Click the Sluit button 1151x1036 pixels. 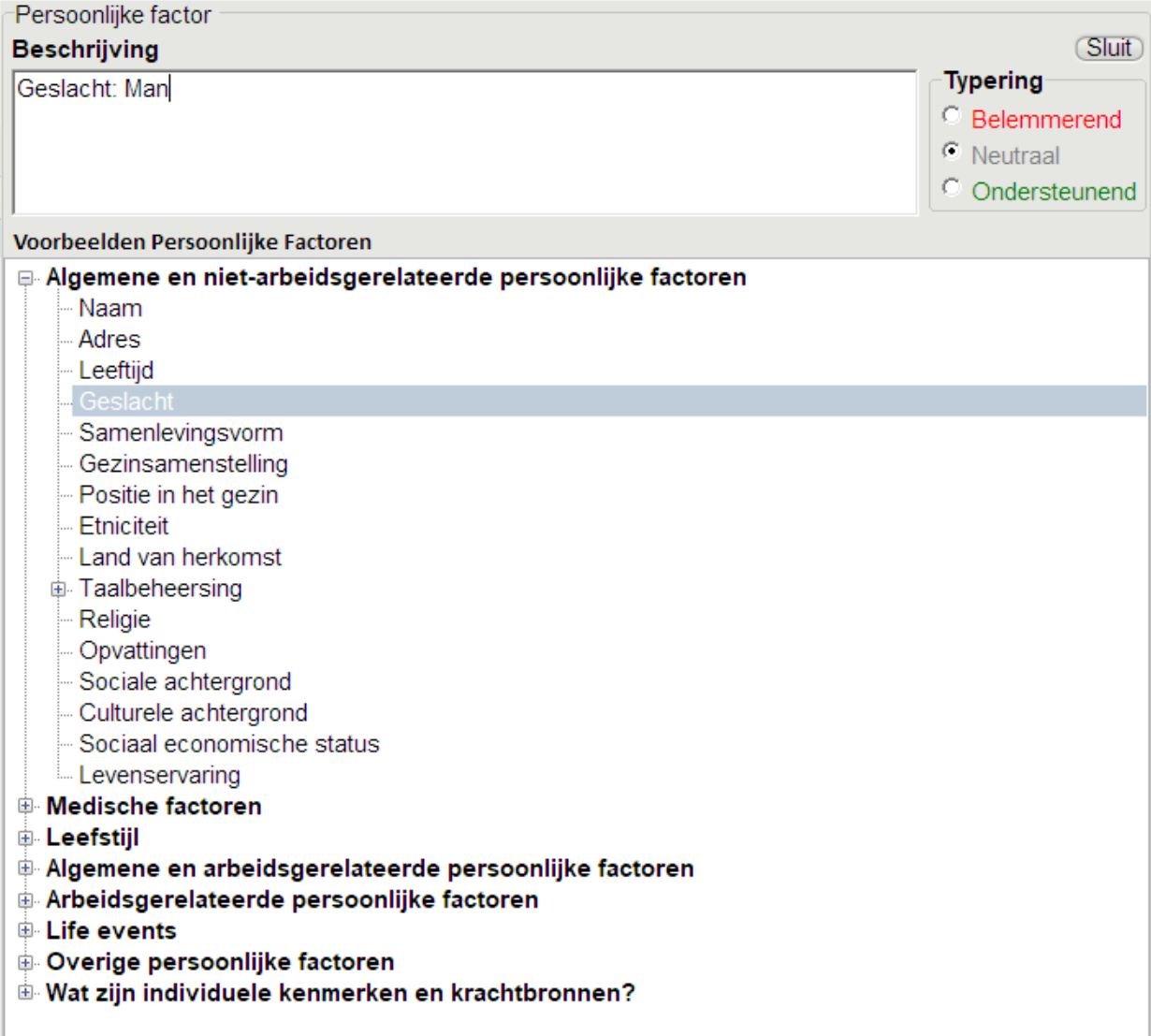(x=1109, y=48)
